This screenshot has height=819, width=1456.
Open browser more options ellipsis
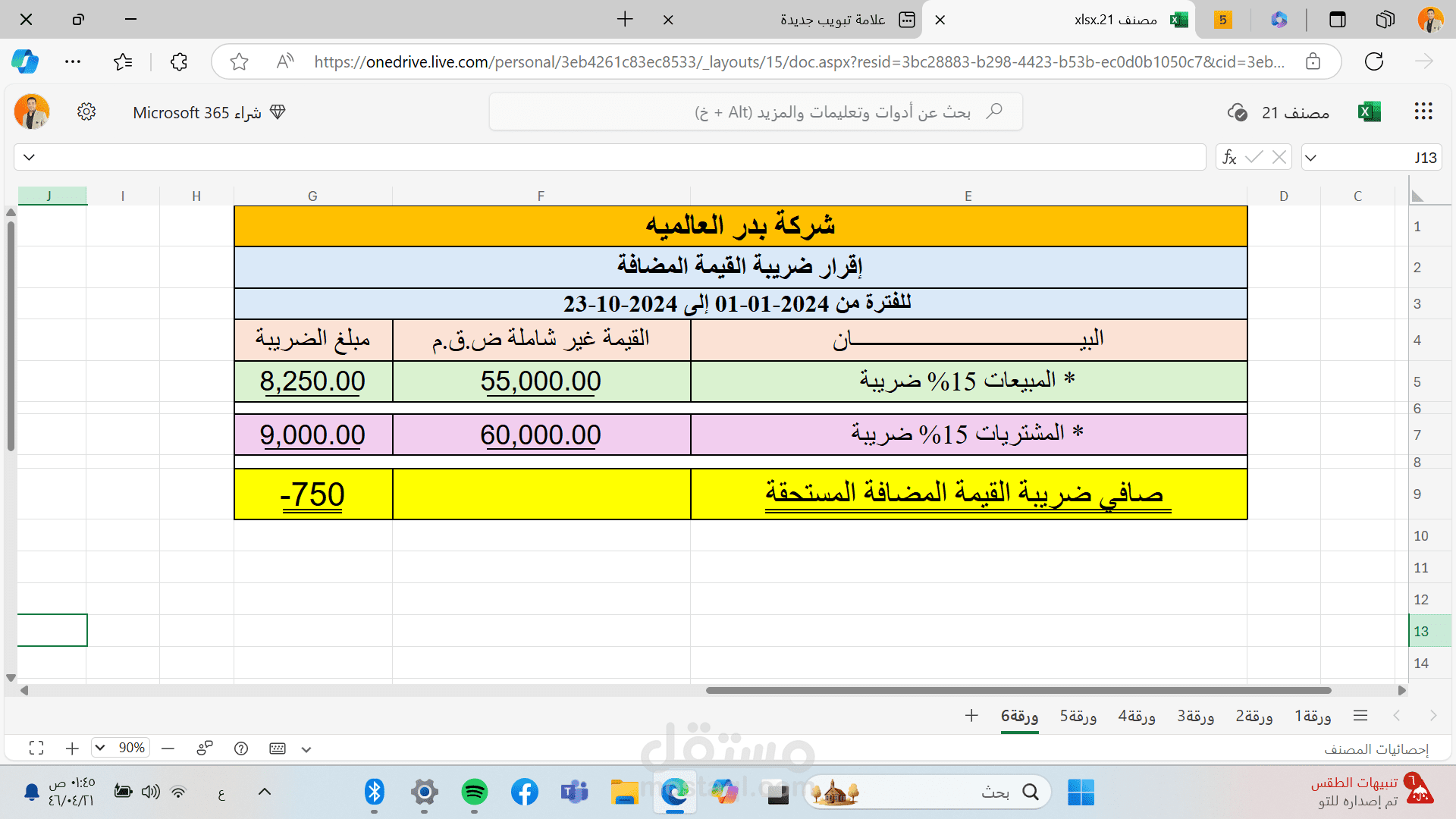[x=73, y=61]
